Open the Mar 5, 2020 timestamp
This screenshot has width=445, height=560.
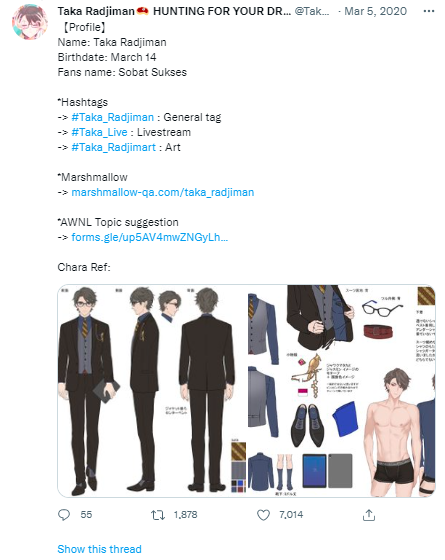[375, 11]
